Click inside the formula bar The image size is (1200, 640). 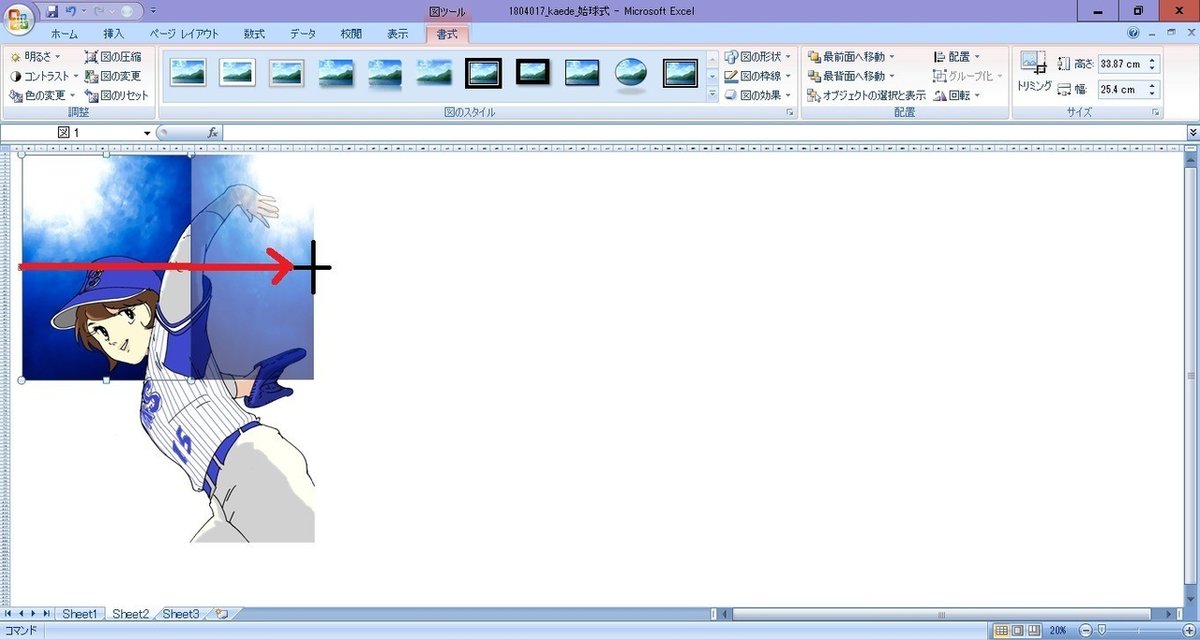point(703,133)
